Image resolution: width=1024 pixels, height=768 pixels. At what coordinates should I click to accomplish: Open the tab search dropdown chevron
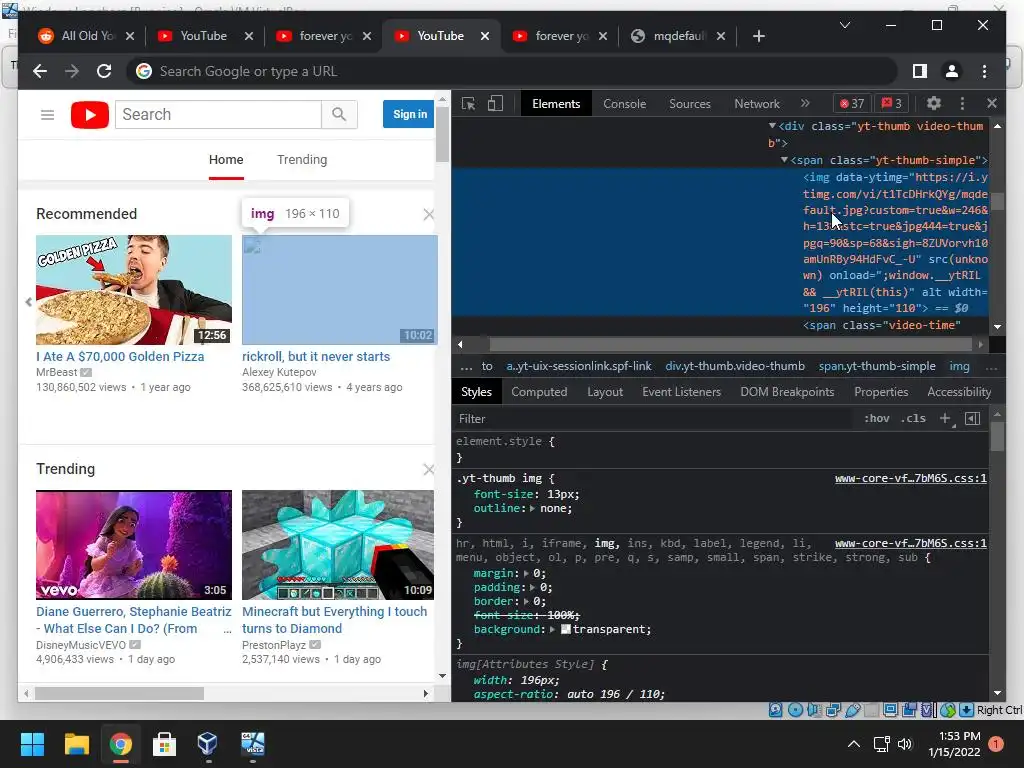pyautogui.click(x=844, y=25)
